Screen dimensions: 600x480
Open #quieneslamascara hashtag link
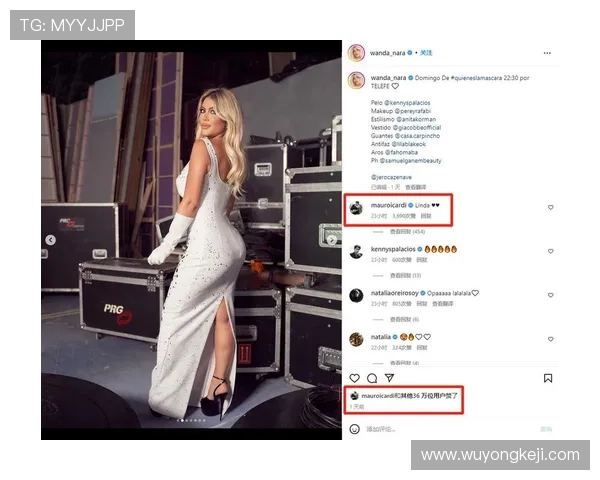coord(476,78)
